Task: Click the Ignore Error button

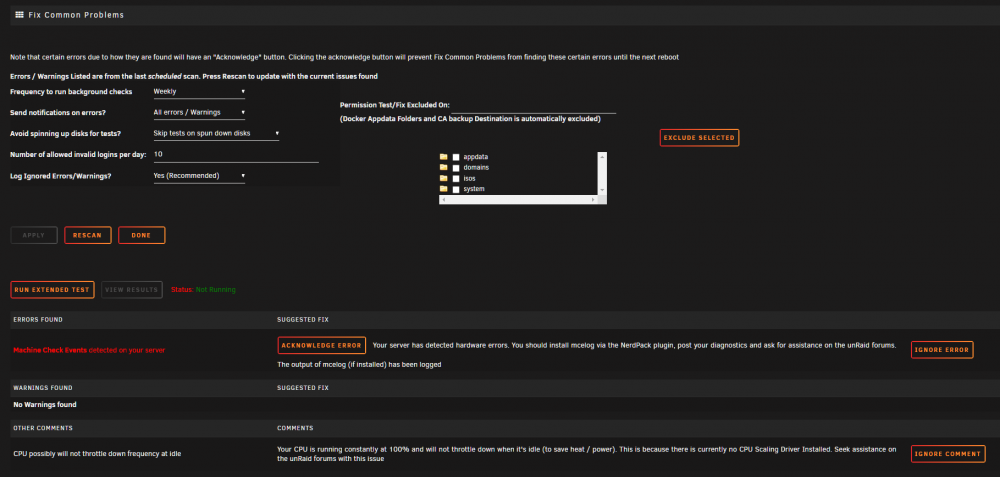Action: pos(942,350)
